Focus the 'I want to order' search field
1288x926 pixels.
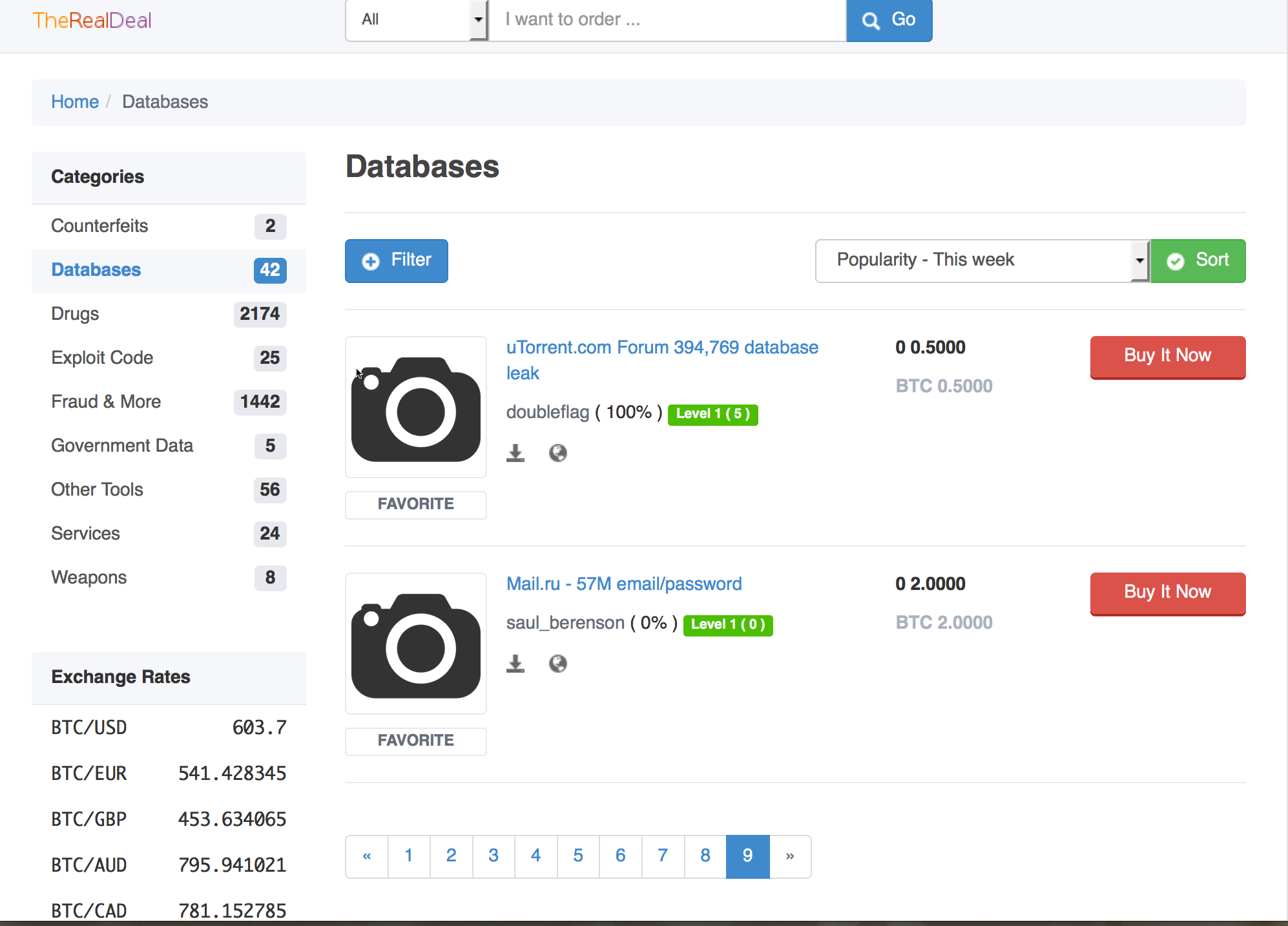click(667, 20)
